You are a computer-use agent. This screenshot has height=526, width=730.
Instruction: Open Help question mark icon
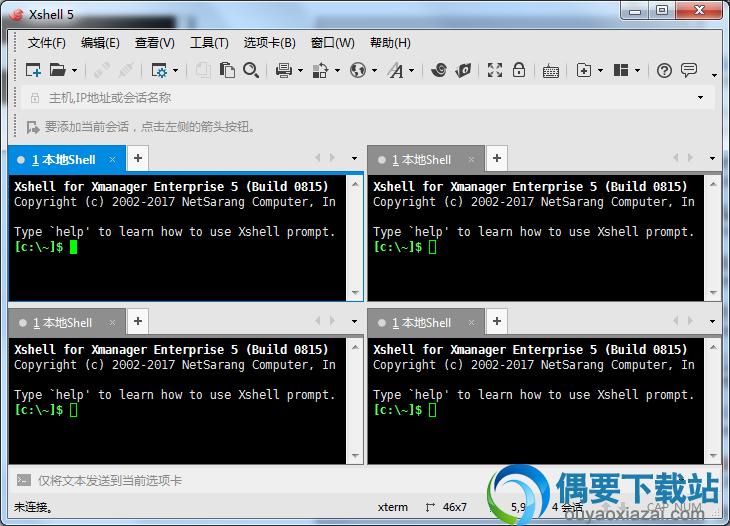(x=664, y=70)
